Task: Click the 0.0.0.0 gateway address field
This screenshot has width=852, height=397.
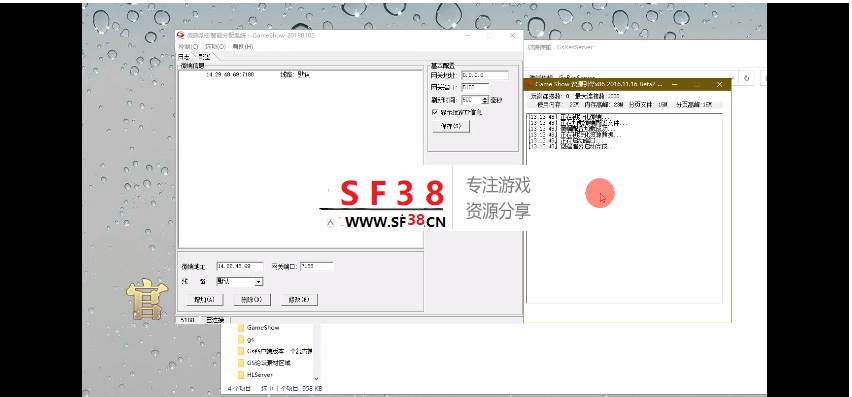Action: coord(484,75)
